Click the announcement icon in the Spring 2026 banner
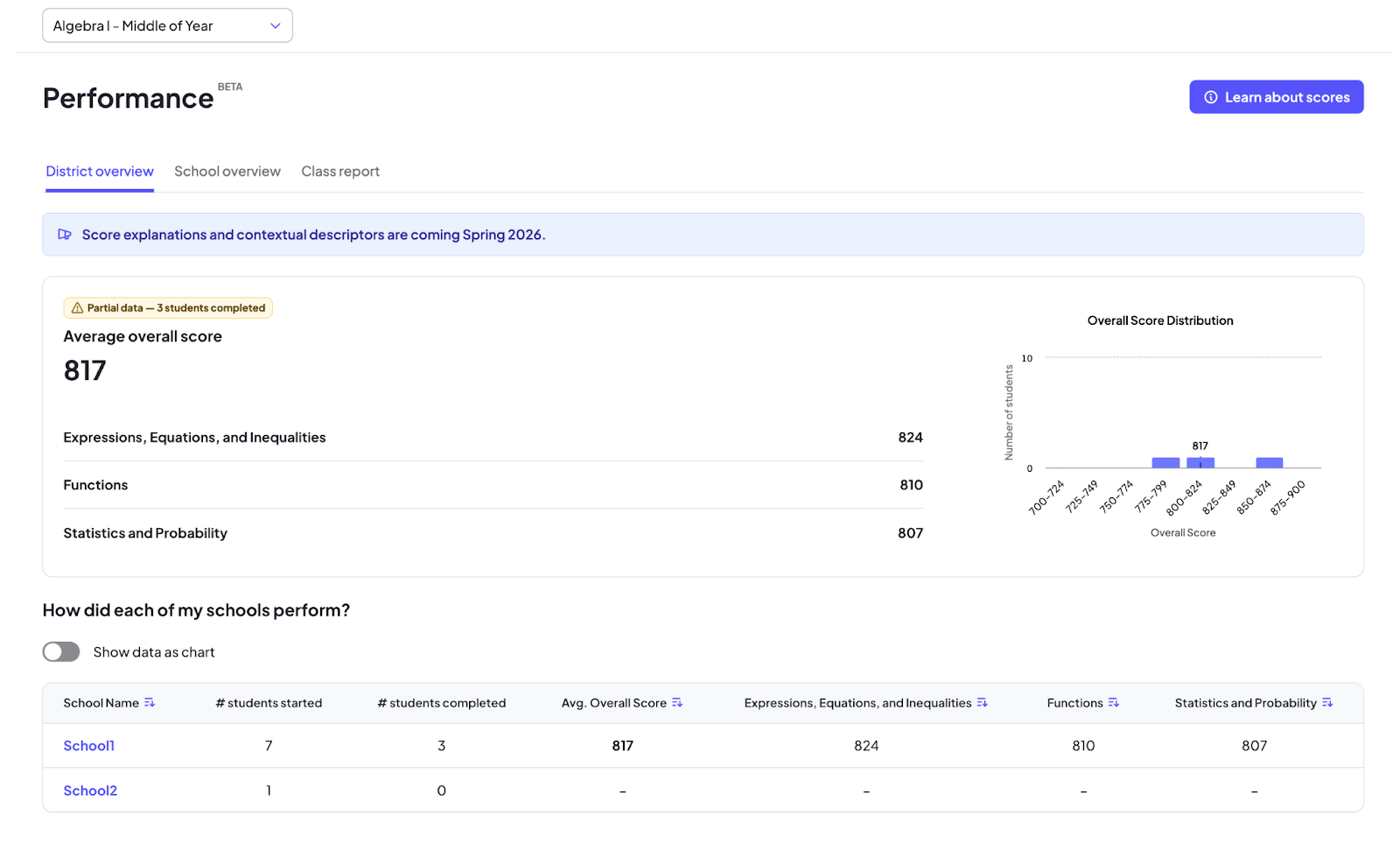 pyautogui.click(x=65, y=234)
